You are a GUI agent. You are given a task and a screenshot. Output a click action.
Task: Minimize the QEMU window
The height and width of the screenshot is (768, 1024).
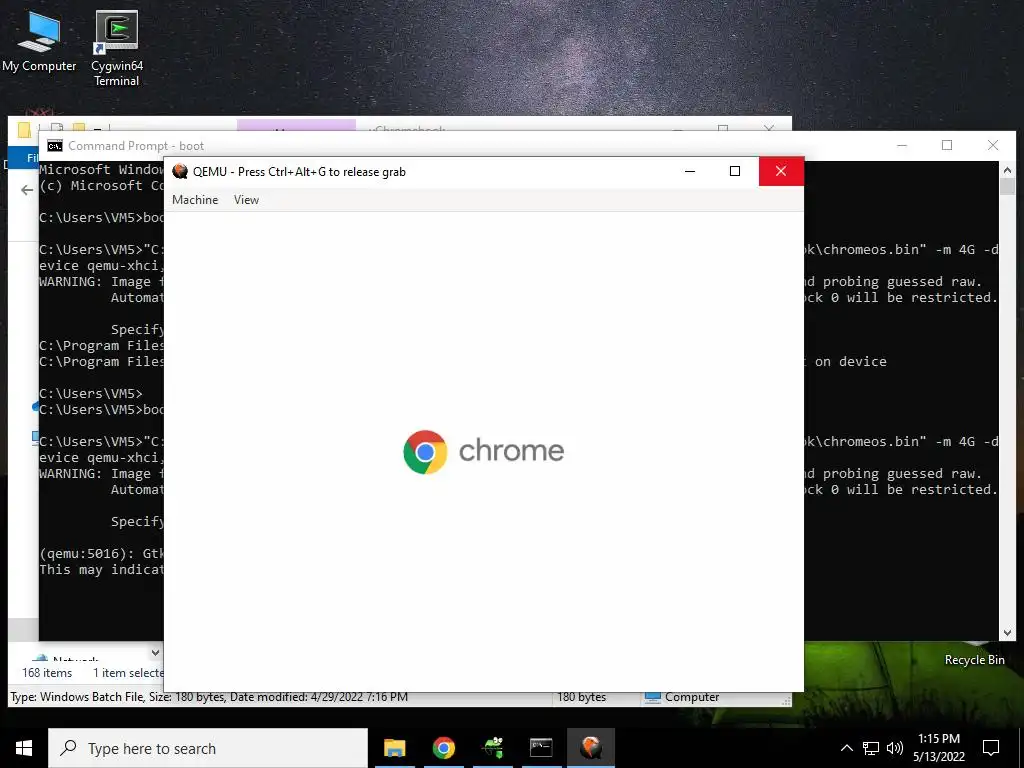[x=690, y=171]
